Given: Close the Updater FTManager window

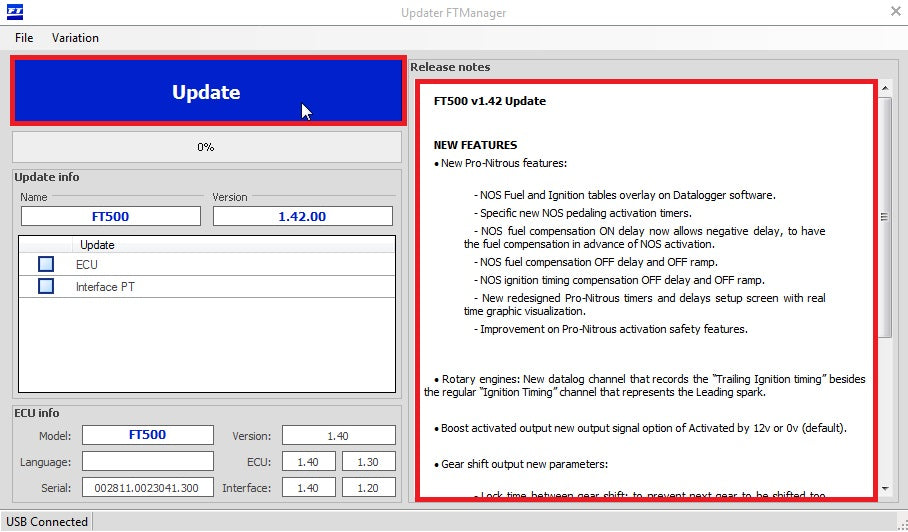Looking at the screenshot, I should [x=895, y=11].
